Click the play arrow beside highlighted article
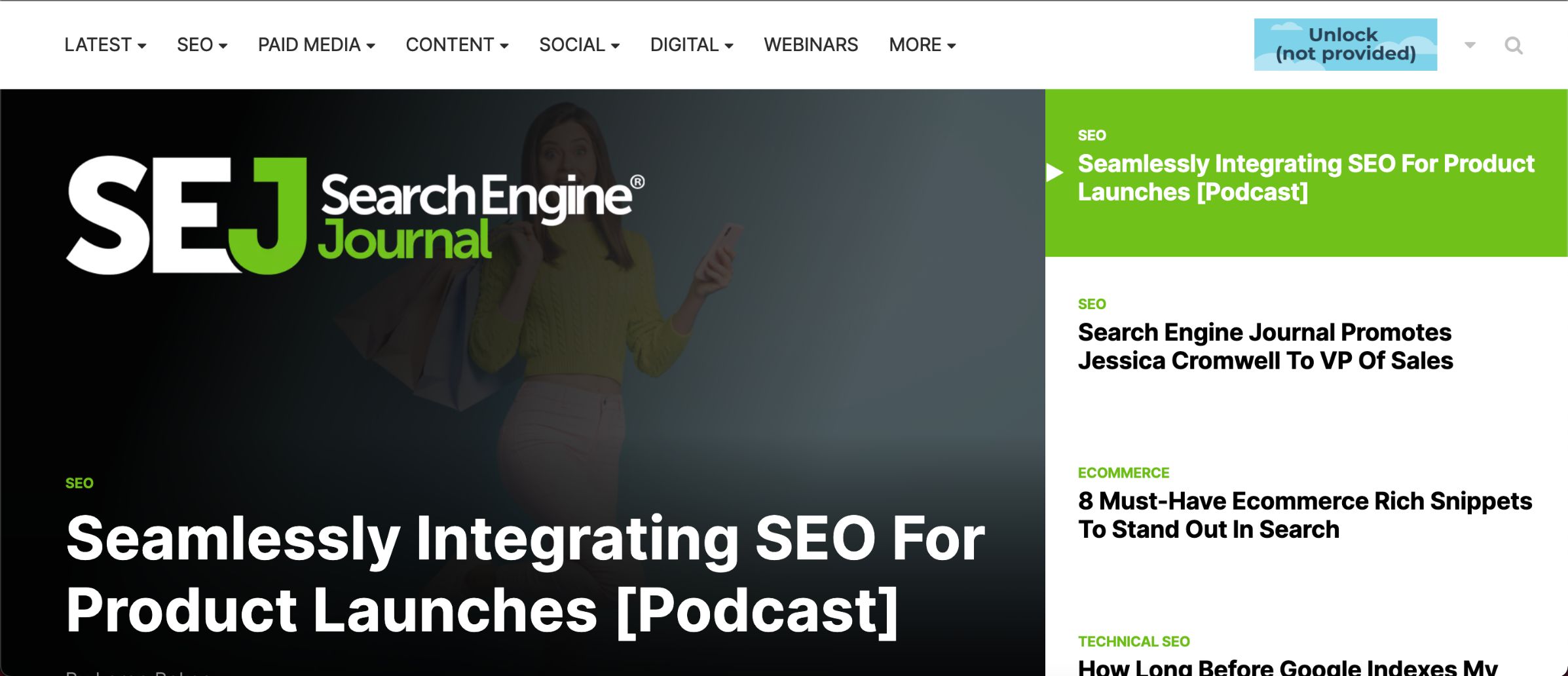Viewport: 1568px width, 676px height. click(x=1054, y=172)
